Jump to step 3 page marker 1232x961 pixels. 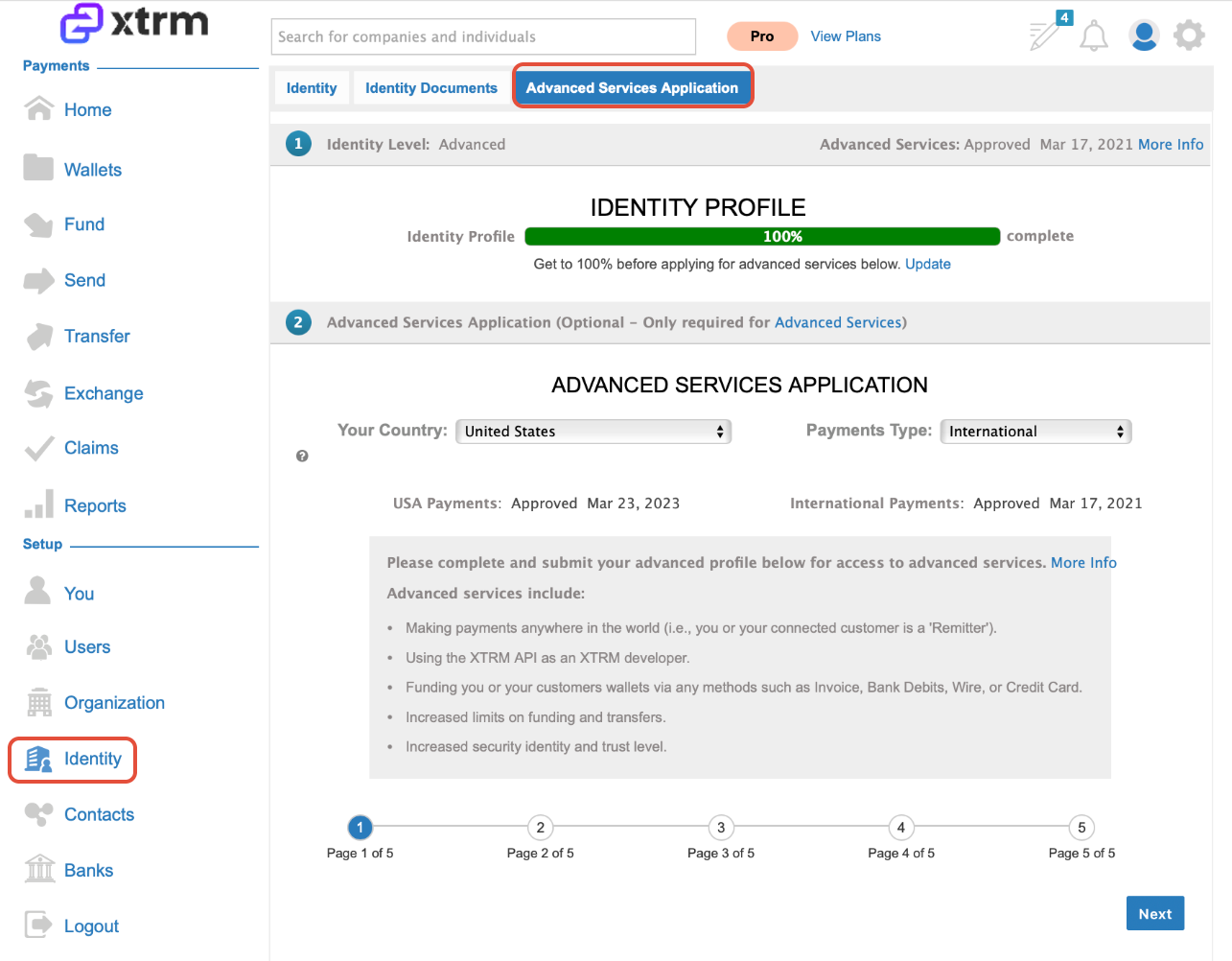pos(721,827)
